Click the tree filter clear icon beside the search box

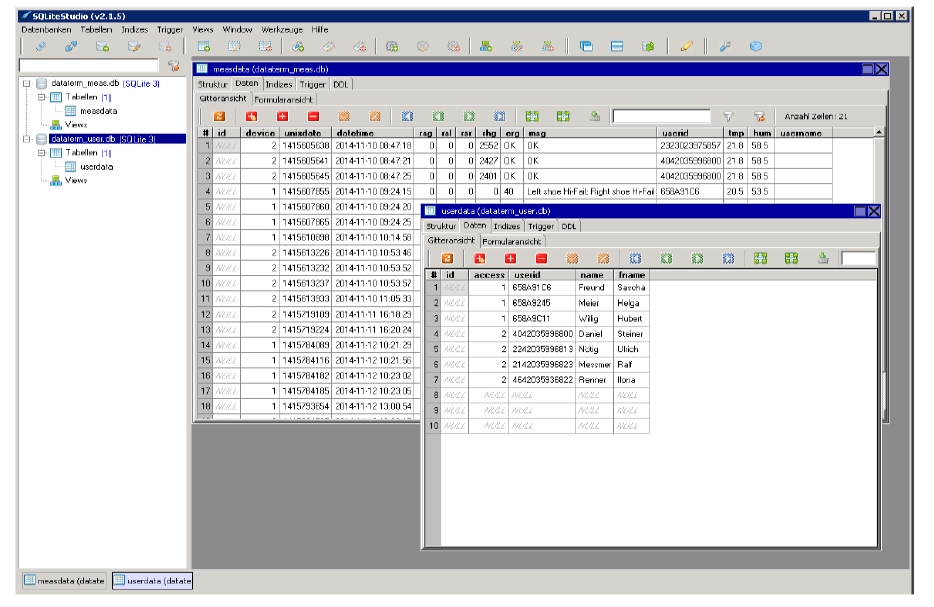point(173,66)
